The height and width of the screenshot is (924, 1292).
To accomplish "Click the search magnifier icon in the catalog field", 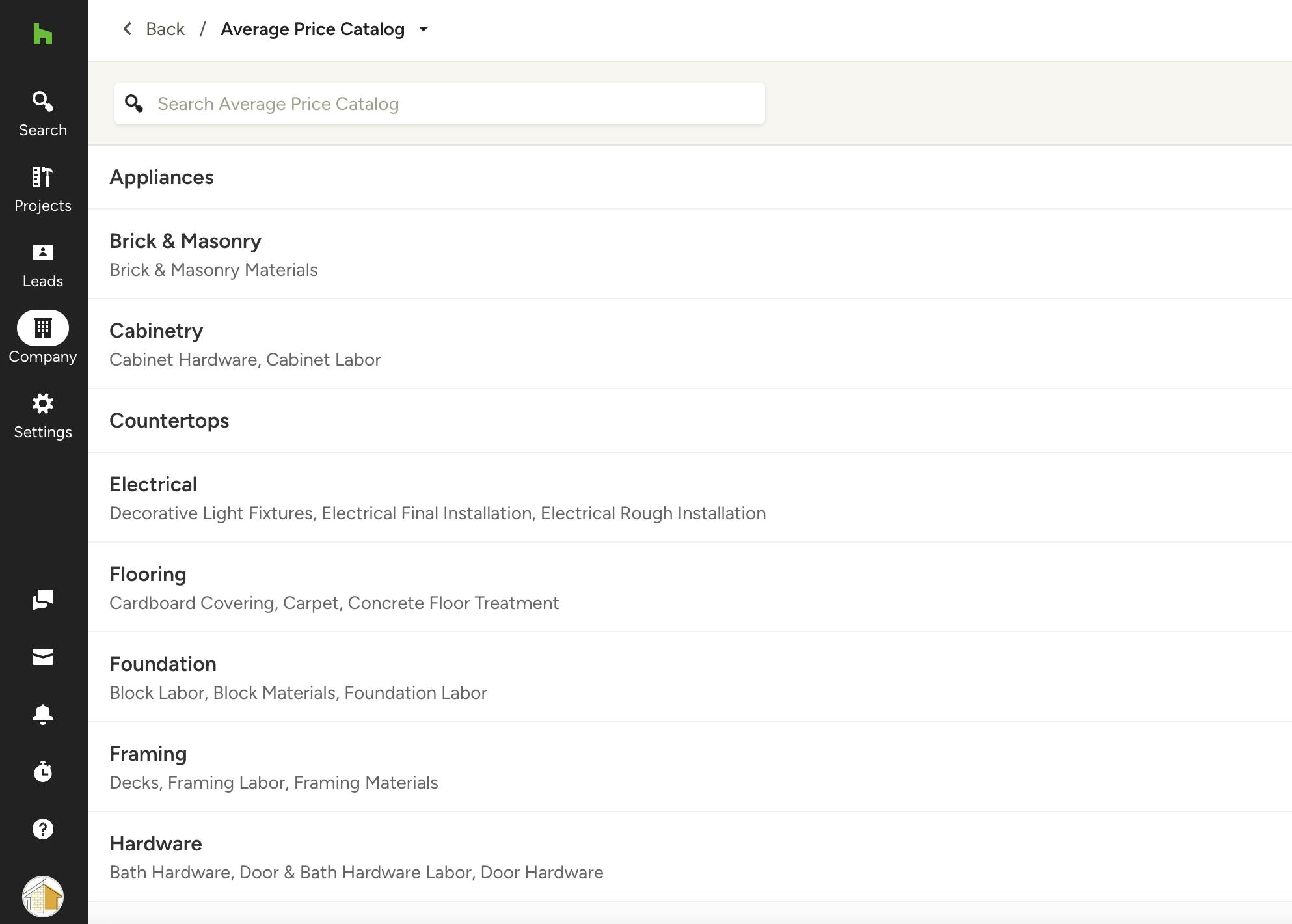I will [x=134, y=103].
